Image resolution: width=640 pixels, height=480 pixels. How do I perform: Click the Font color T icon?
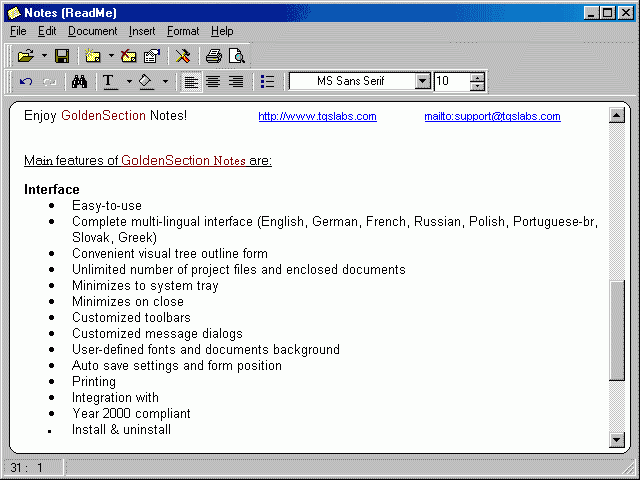[109, 82]
